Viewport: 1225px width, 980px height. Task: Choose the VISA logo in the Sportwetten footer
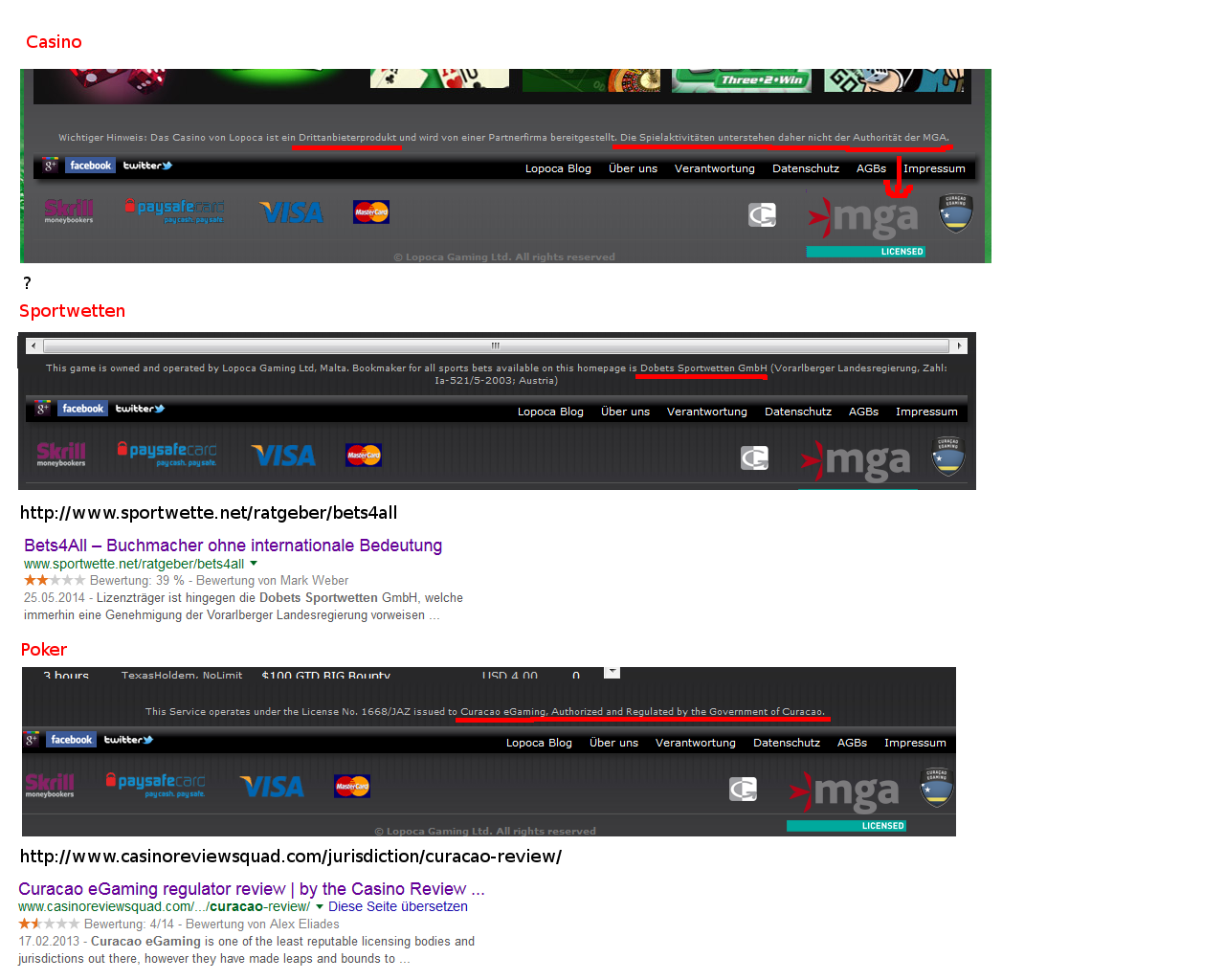(x=283, y=456)
